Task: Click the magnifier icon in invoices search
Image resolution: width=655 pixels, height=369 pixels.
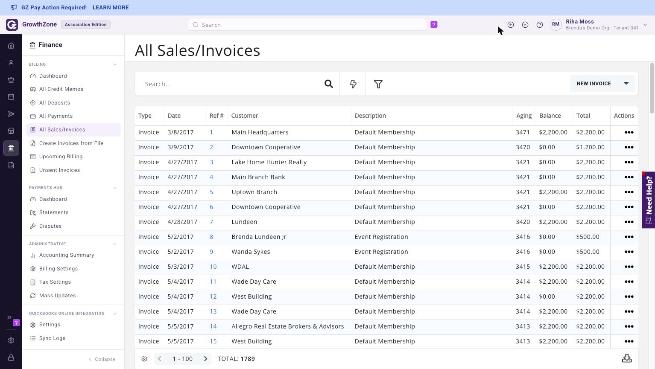Action: (x=329, y=84)
